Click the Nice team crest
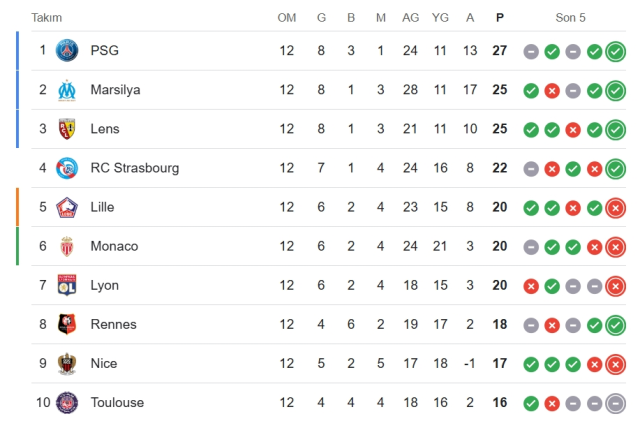The width and height of the screenshot is (640, 421). tap(67, 363)
